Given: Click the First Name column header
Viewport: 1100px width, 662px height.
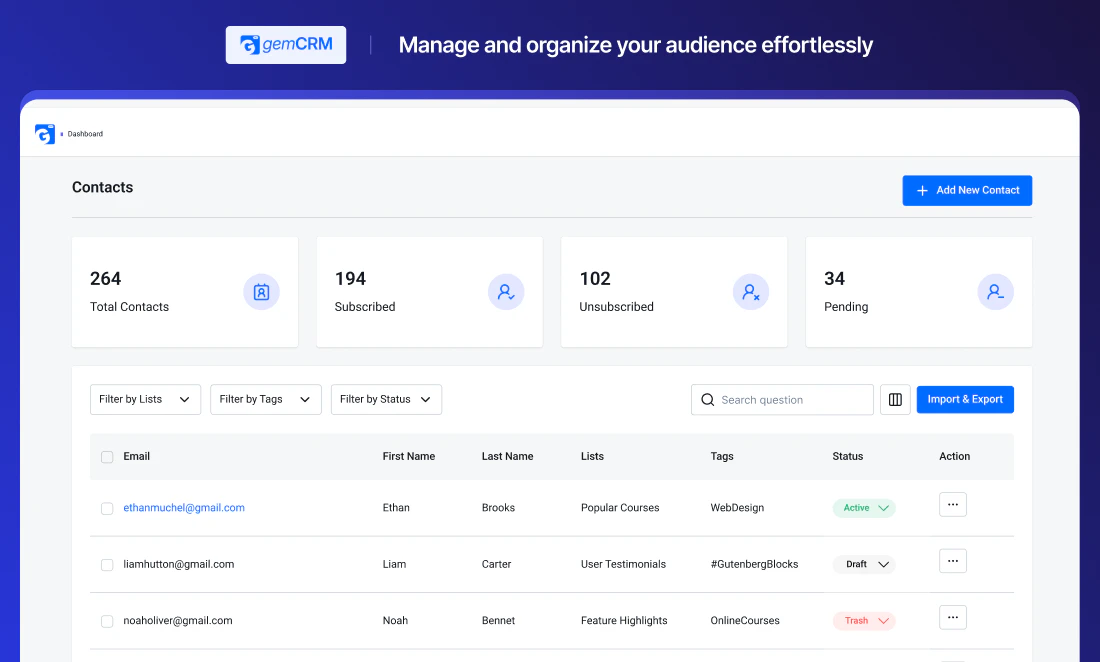Looking at the screenshot, I should (x=408, y=456).
